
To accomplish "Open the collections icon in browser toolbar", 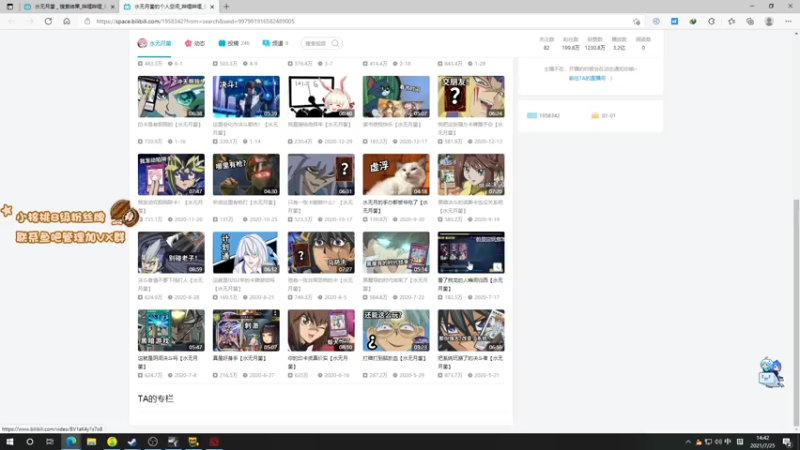I will tap(750, 21).
